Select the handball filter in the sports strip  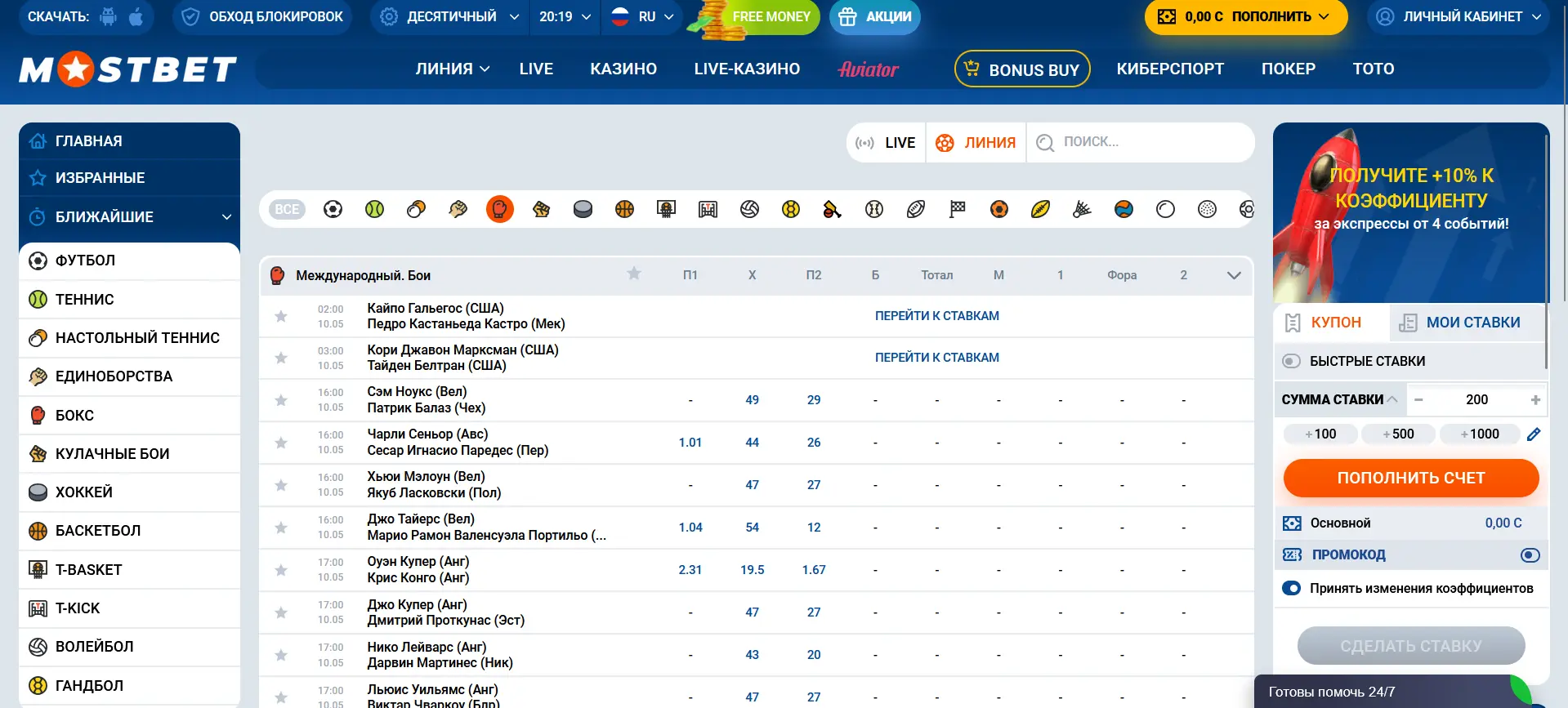(791, 209)
